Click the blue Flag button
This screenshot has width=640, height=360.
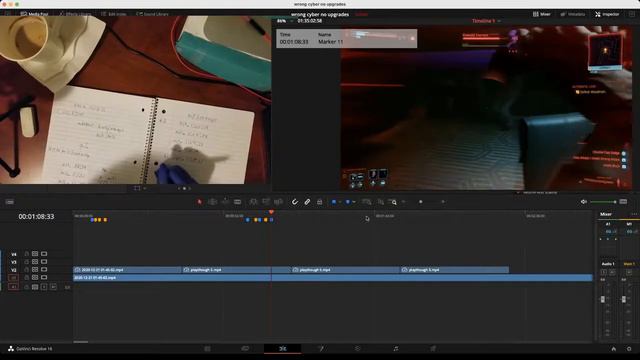coord(334,202)
